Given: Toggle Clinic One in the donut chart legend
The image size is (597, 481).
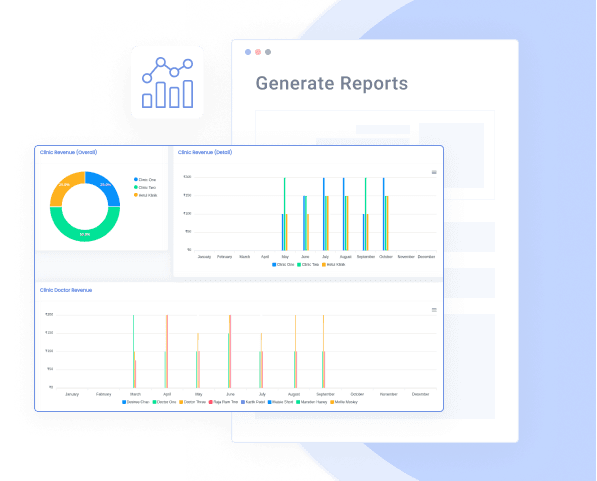Looking at the screenshot, I should [145, 179].
